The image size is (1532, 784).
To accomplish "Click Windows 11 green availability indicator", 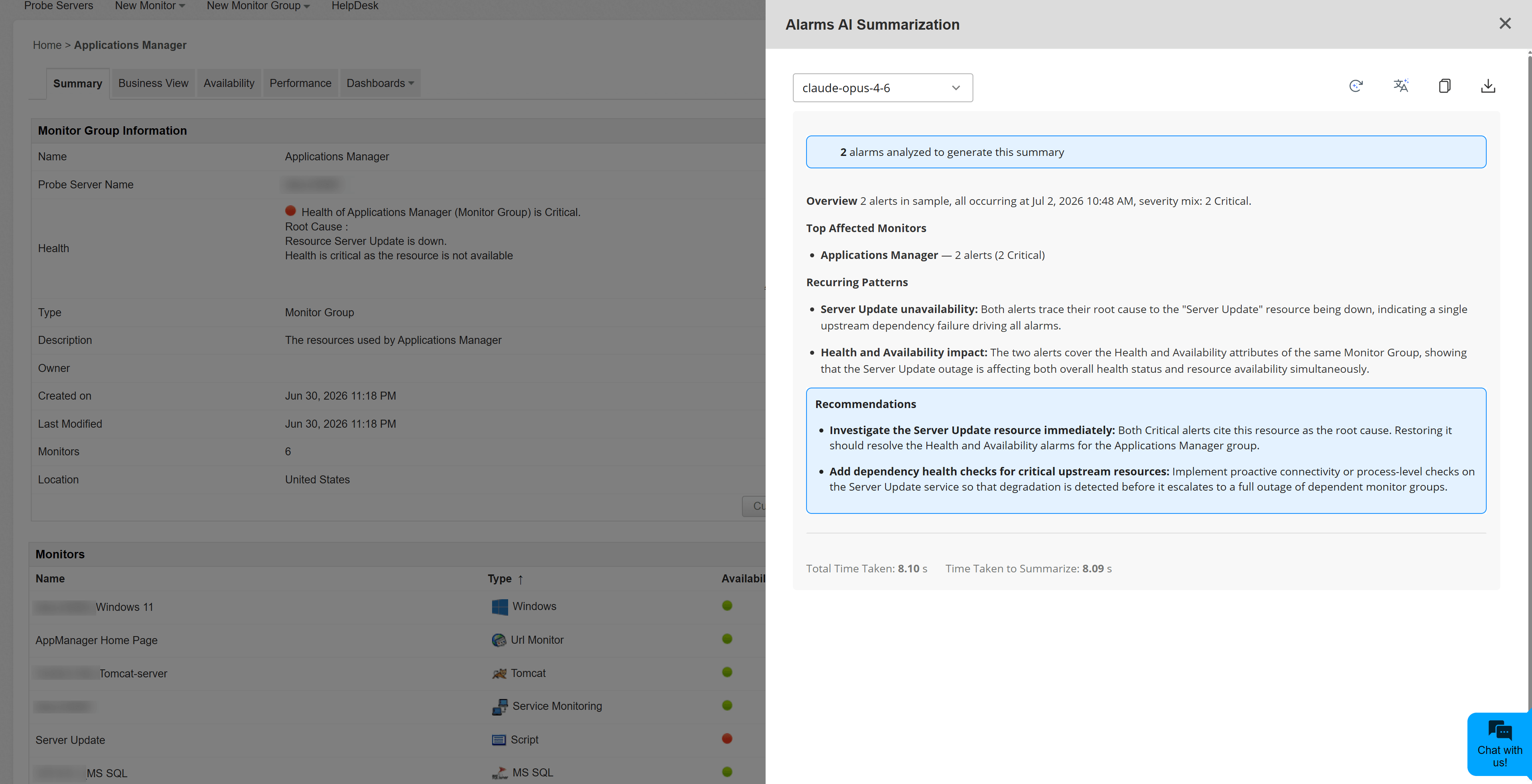I will 727,606.
